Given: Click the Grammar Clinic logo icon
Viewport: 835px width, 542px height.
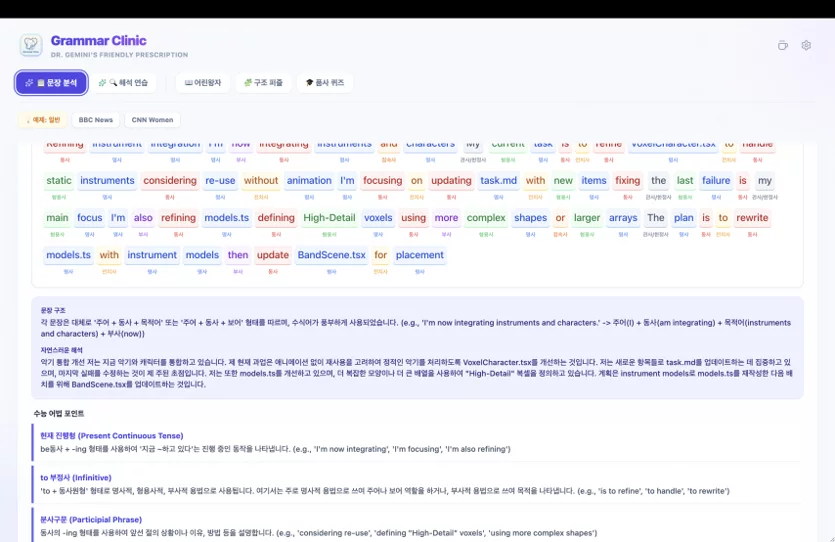Looking at the screenshot, I should point(31,45).
